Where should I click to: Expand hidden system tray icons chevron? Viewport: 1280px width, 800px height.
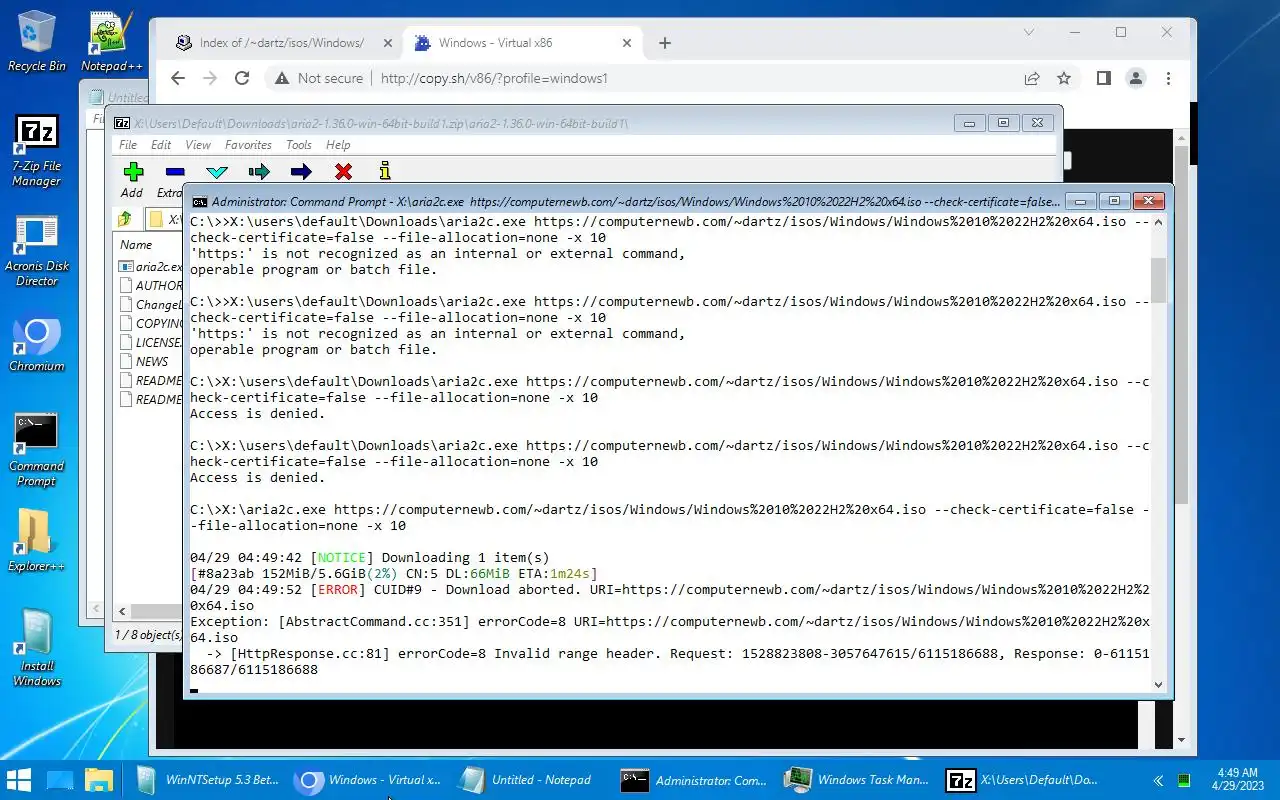[x=1158, y=780]
